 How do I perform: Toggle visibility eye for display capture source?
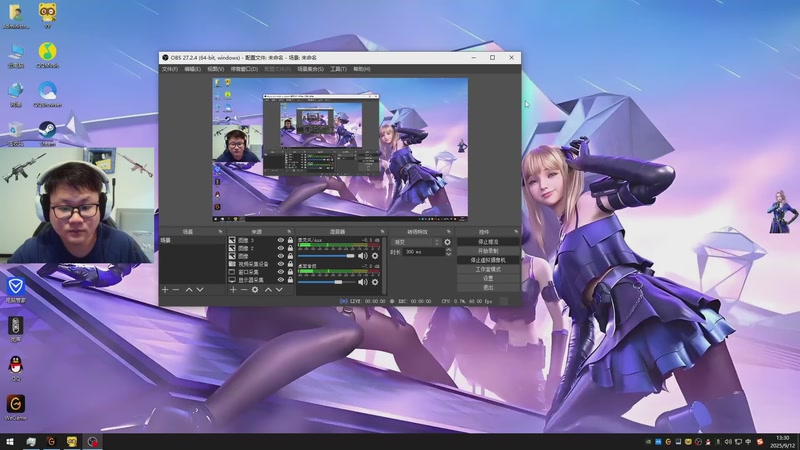coord(281,280)
